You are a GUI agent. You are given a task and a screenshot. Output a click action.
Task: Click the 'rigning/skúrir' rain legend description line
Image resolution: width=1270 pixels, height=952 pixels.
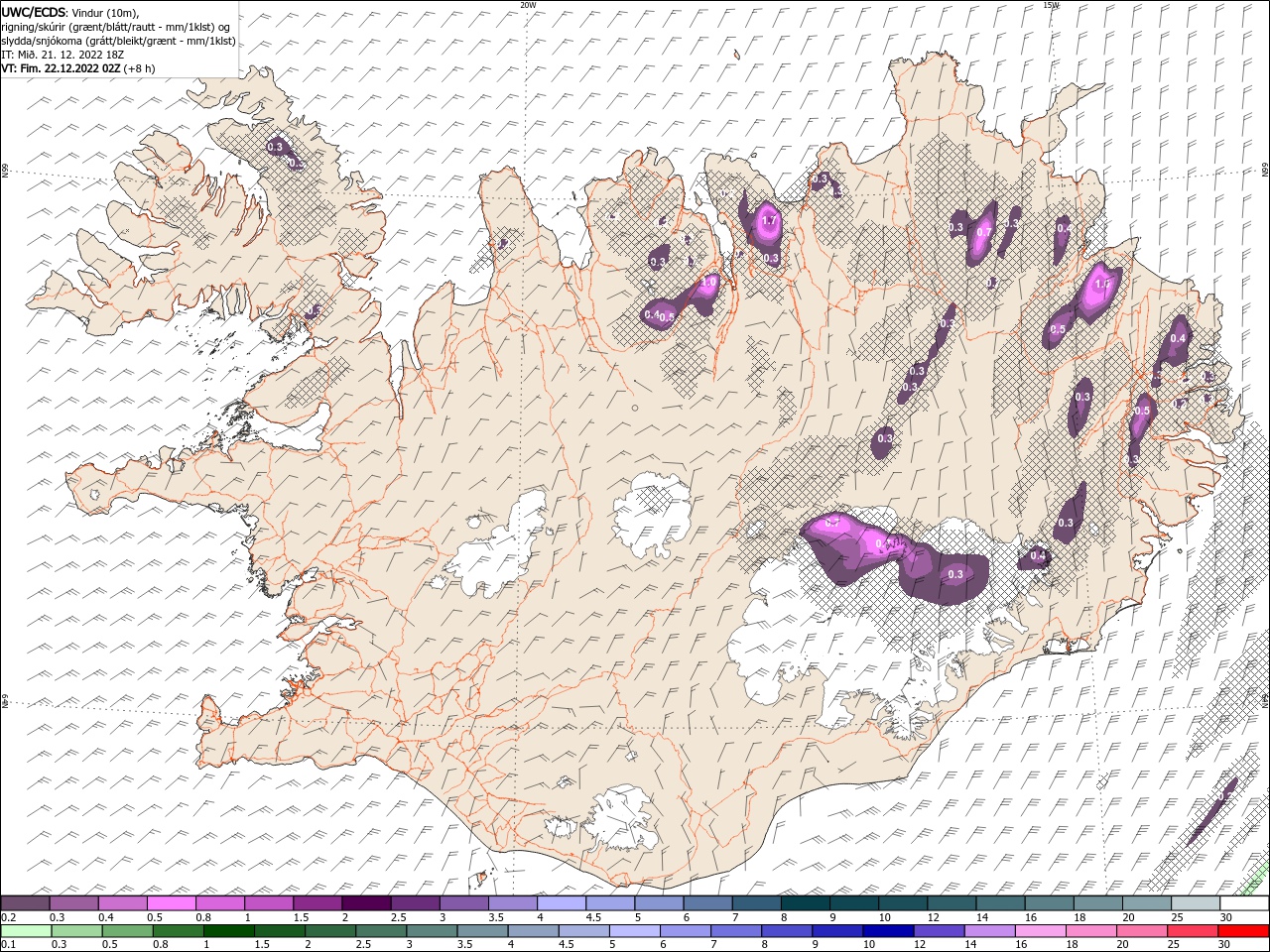pyautogui.click(x=117, y=27)
